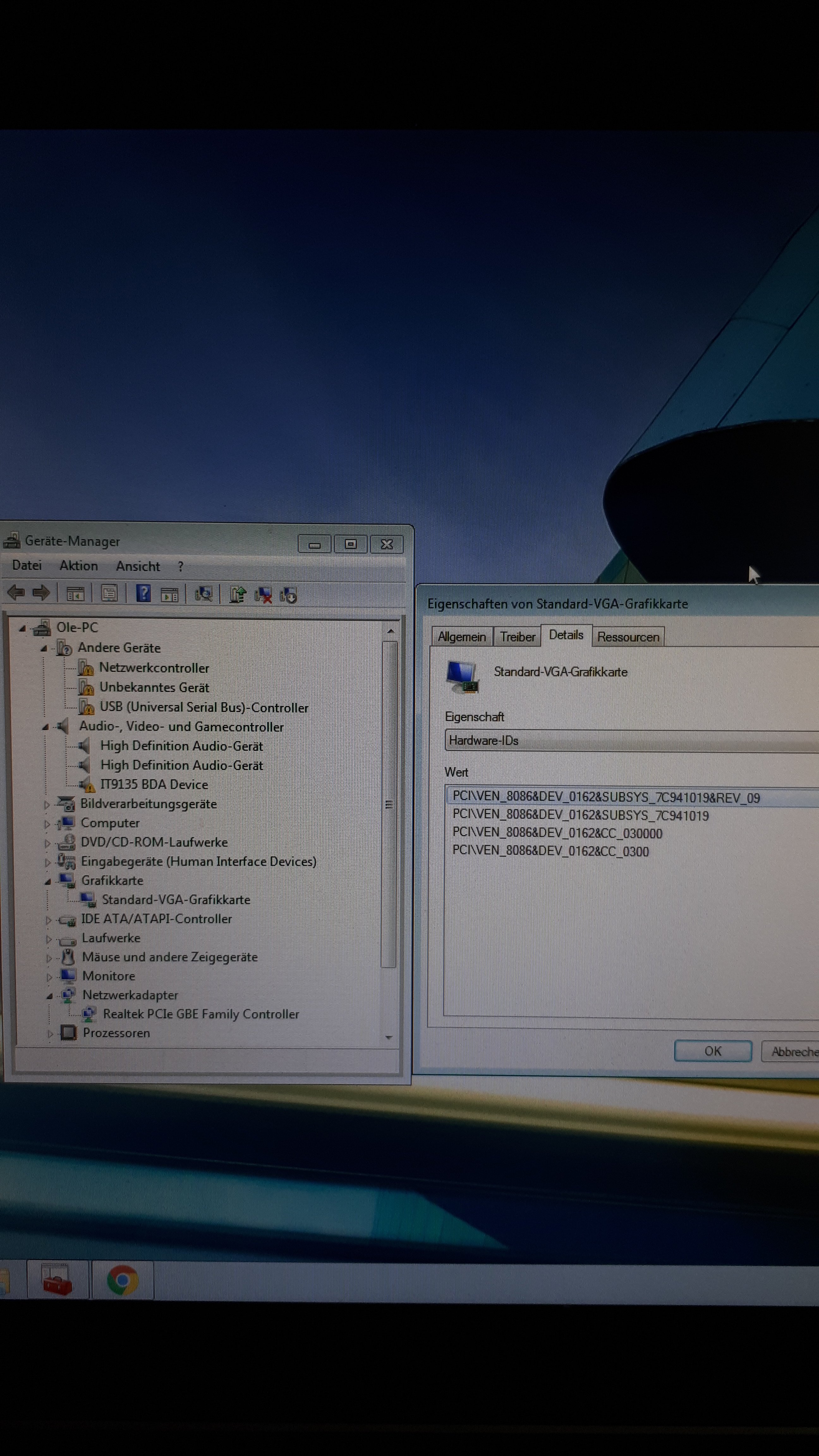Click the forward arrow toolbar icon

[x=41, y=593]
